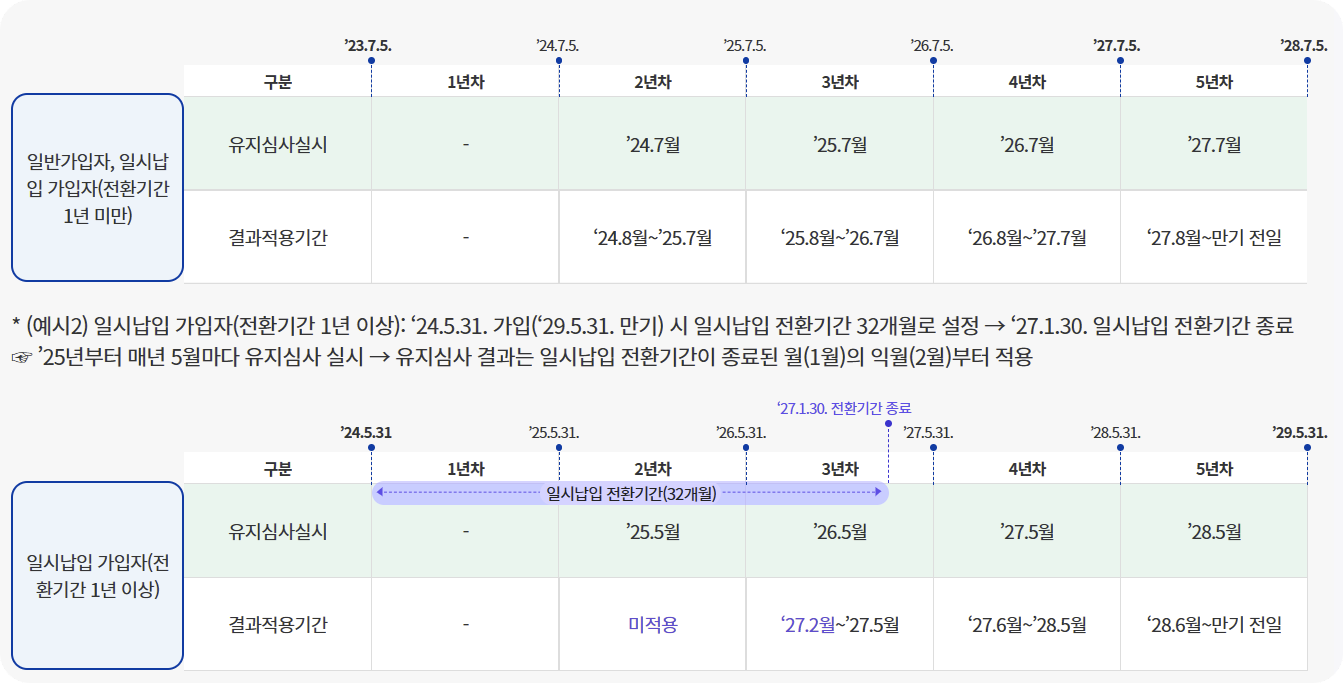Screen dimensions: 1343x683
Task: Select the '25.8월~'26.7월 period cell
Action: tap(839, 238)
